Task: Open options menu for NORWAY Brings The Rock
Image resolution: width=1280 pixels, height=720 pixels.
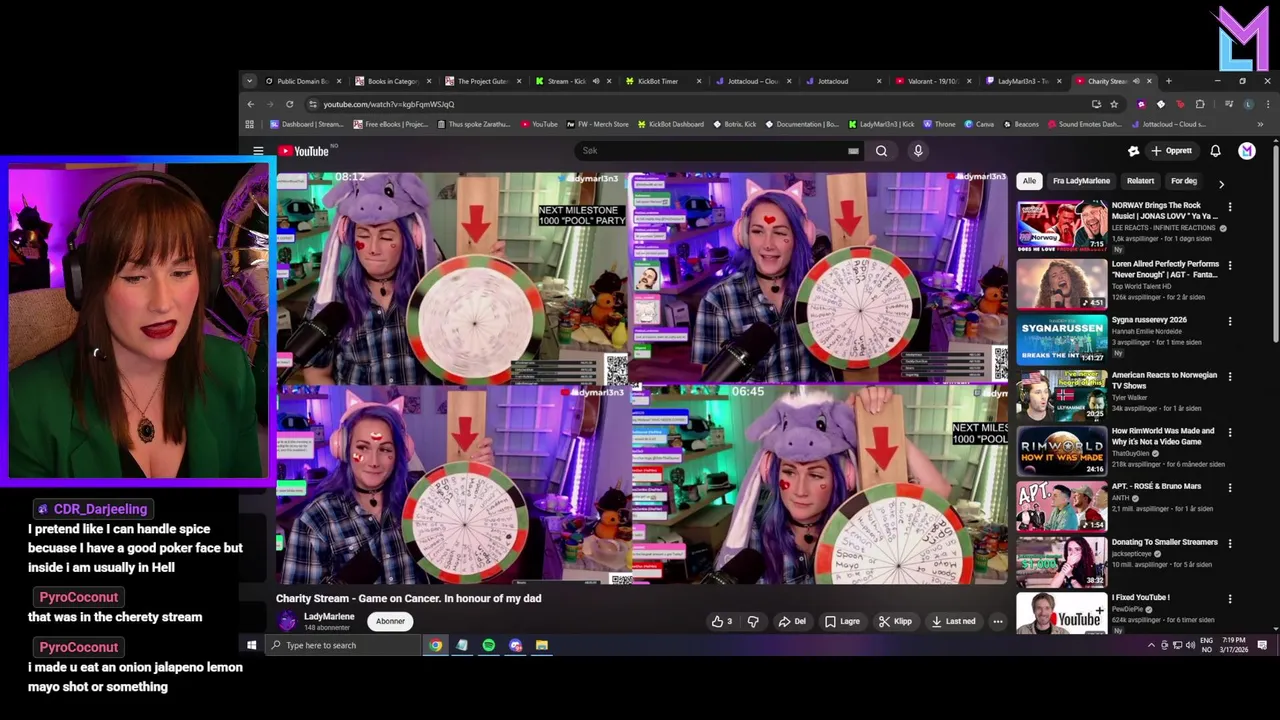Action: [x=1230, y=207]
